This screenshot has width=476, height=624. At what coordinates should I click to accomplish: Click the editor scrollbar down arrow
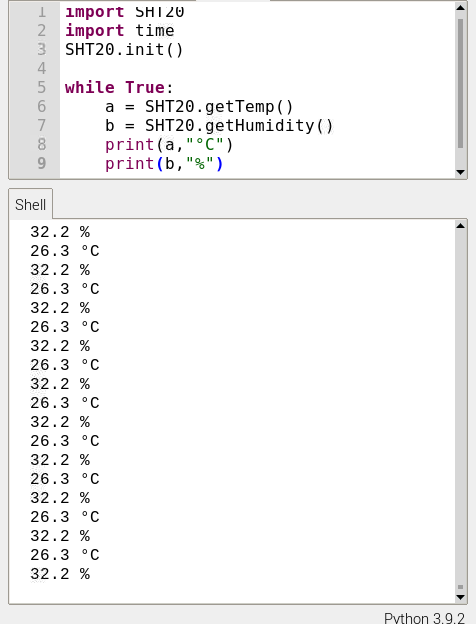click(460, 172)
